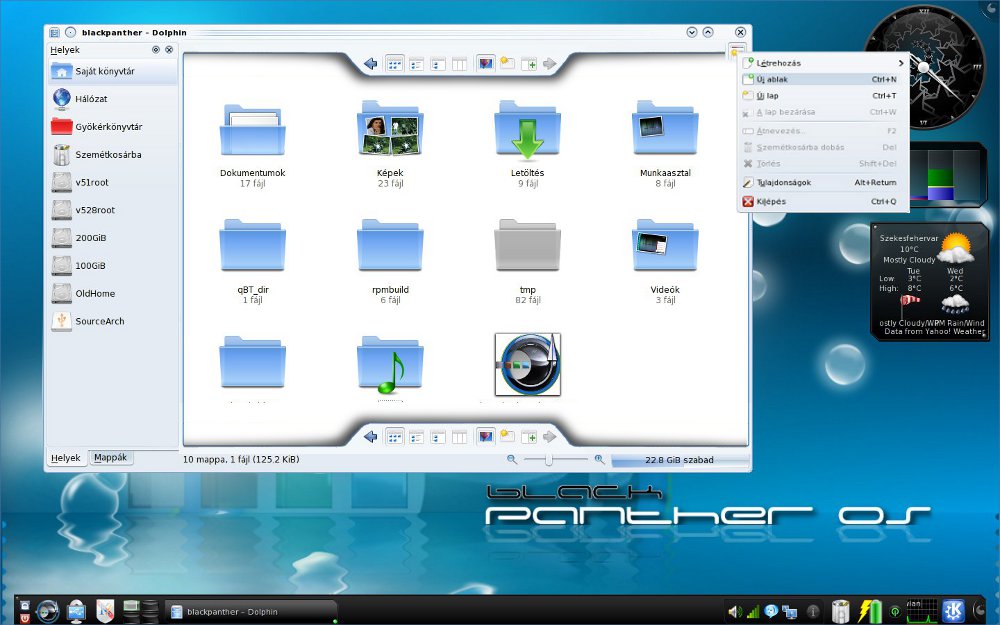Switch to the Helyek tab
Image resolution: width=1000 pixels, height=625 pixels.
(66, 458)
